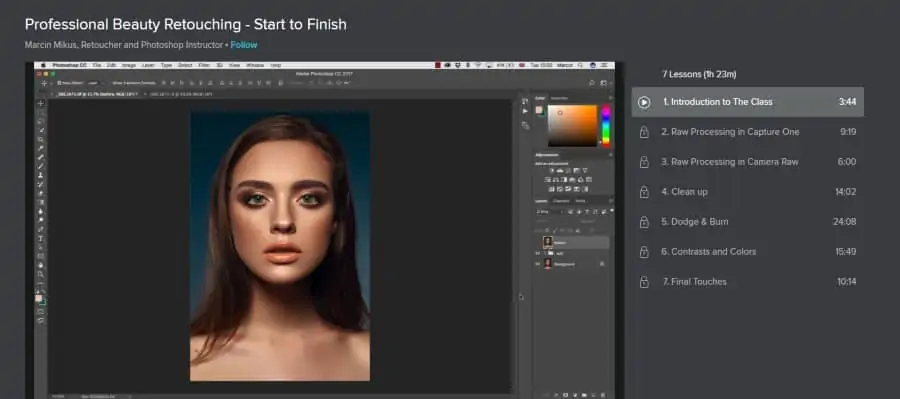Select the Zoom tool

pos(41,274)
